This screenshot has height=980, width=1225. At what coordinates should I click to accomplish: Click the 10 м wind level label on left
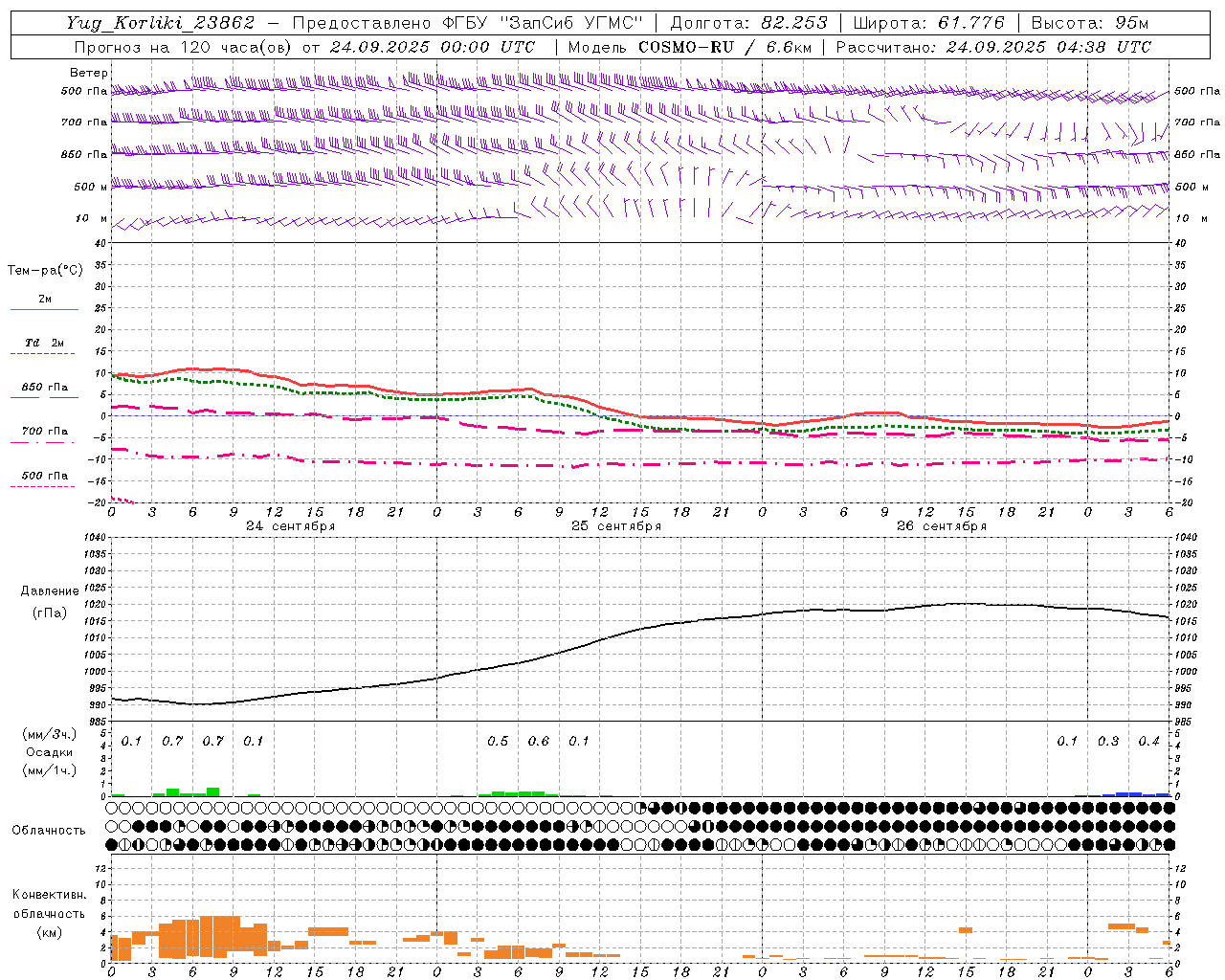coord(92,219)
